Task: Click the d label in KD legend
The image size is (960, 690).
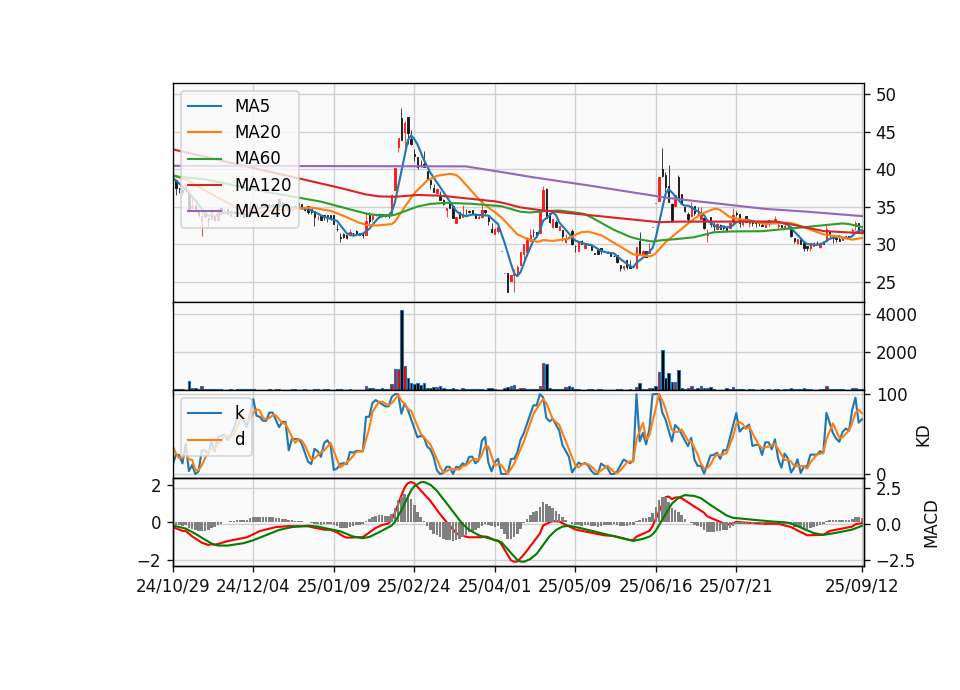Action: [x=239, y=439]
